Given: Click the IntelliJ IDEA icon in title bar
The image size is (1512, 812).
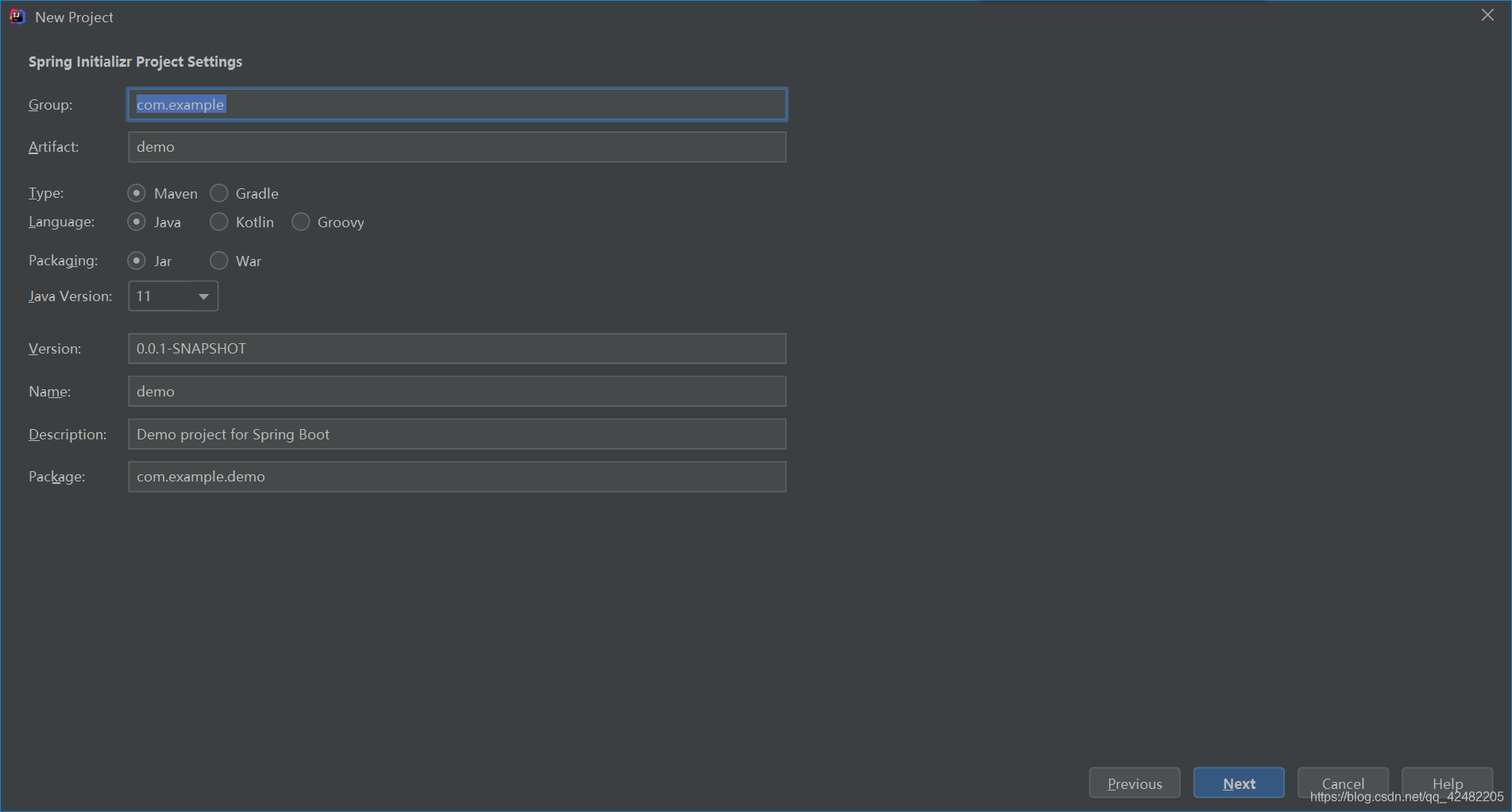Looking at the screenshot, I should 17,17.
